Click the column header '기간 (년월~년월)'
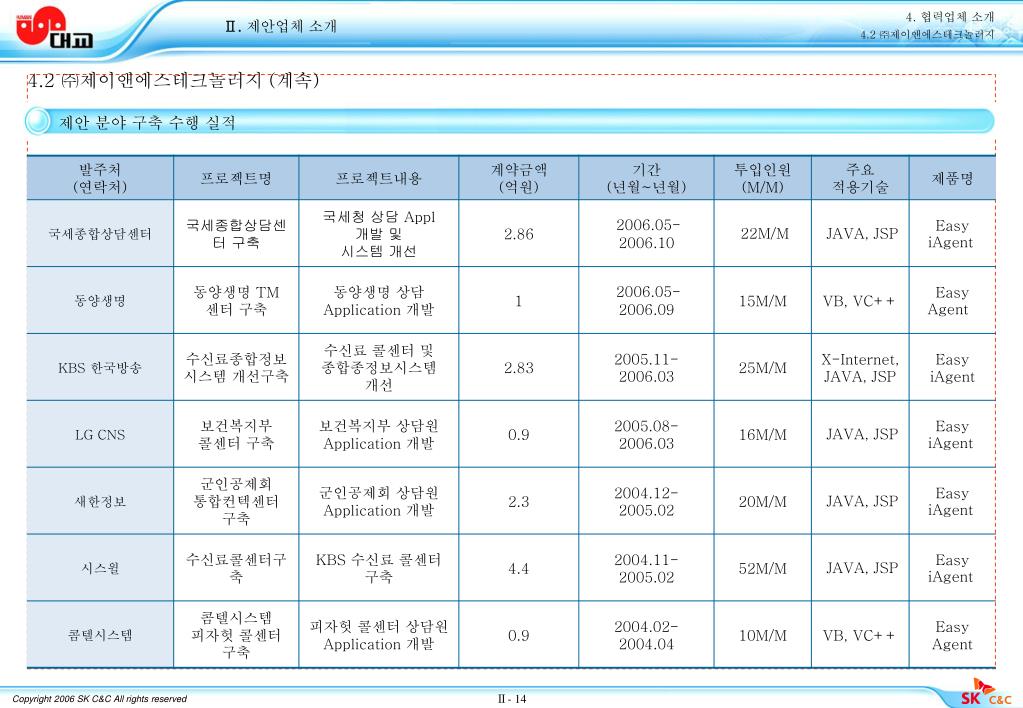 (x=646, y=178)
